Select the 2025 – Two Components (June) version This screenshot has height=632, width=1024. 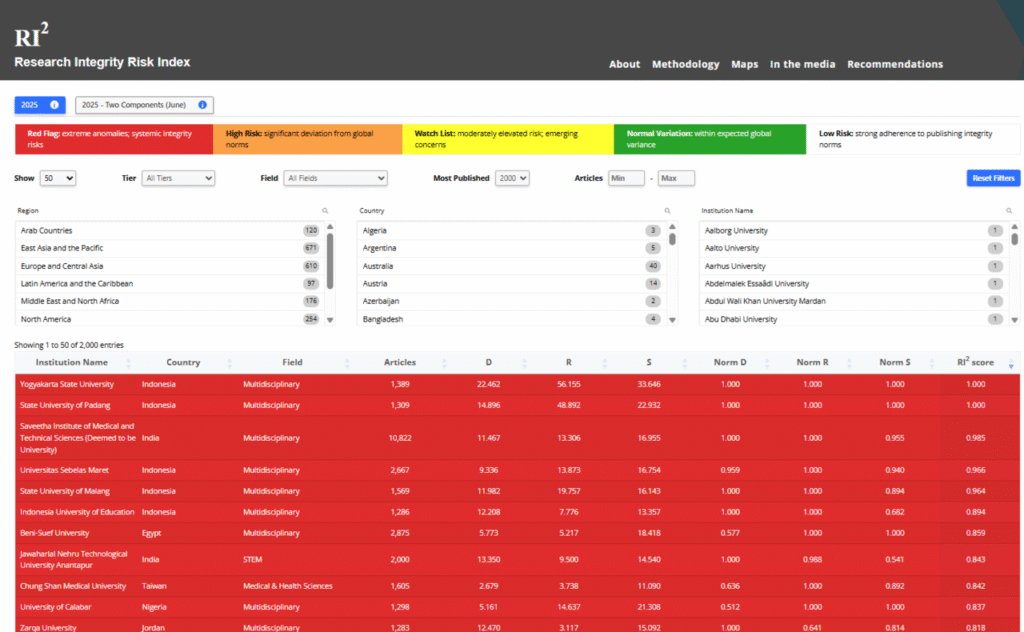(x=137, y=105)
